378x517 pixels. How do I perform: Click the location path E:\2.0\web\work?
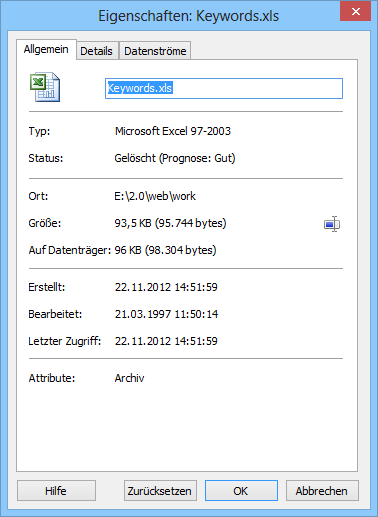[x=155, y=196]
